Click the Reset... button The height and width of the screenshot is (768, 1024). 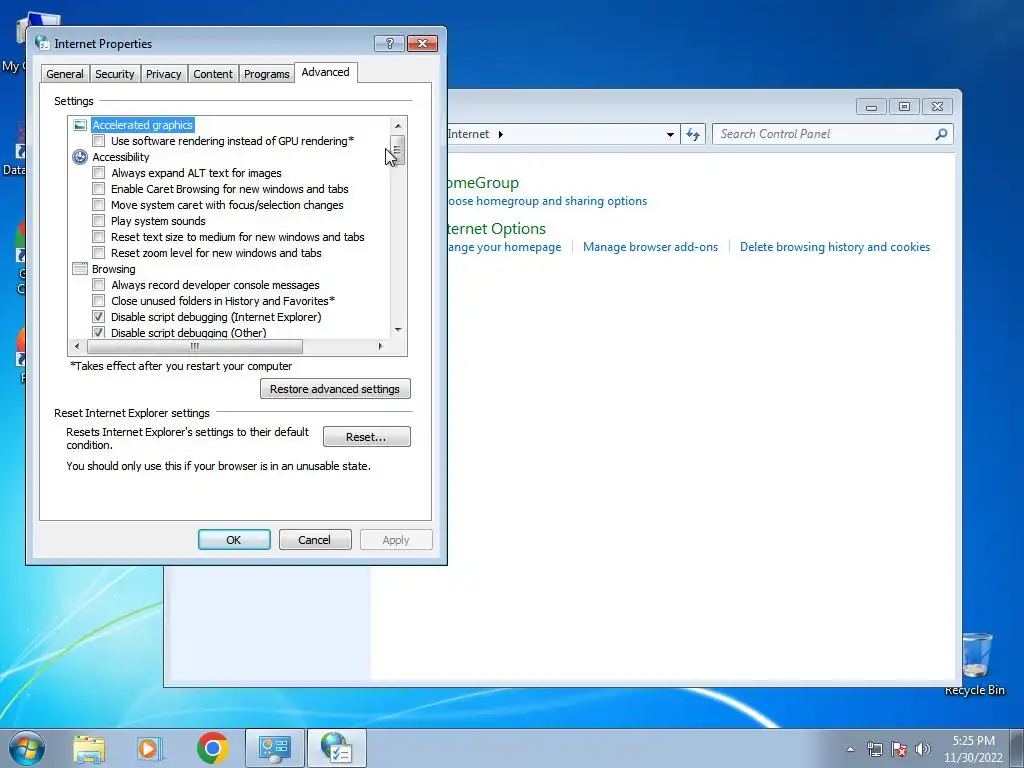coord(366,437)
